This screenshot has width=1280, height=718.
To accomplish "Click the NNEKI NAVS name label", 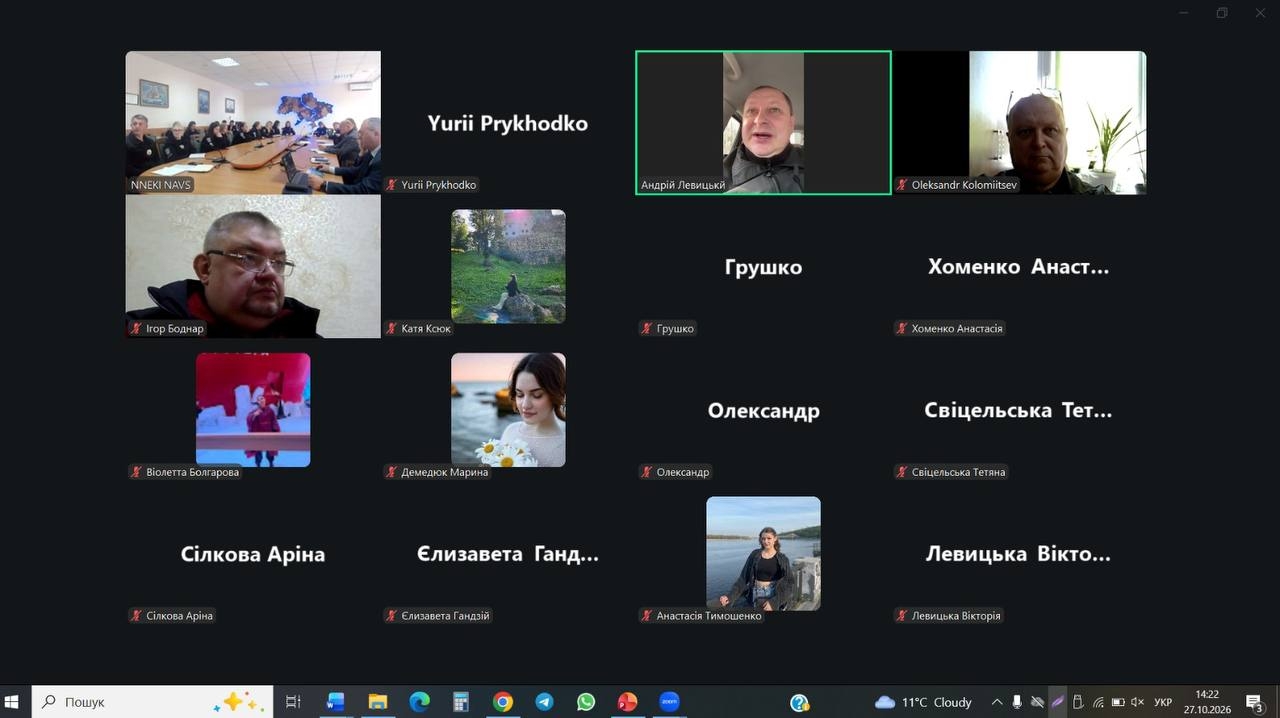I will (x=160, y=185).
